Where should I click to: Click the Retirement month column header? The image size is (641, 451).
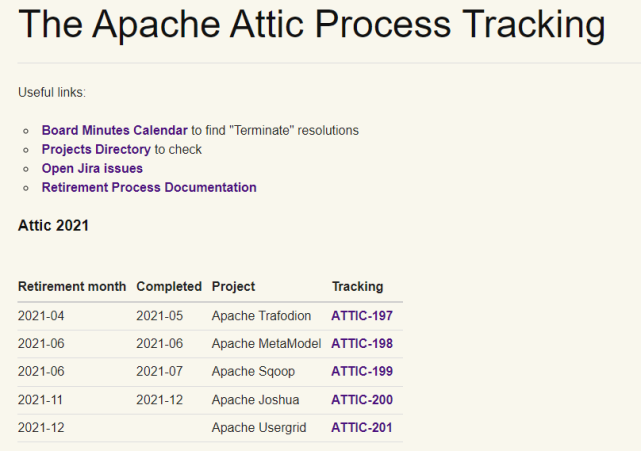(x=72, y=287)
